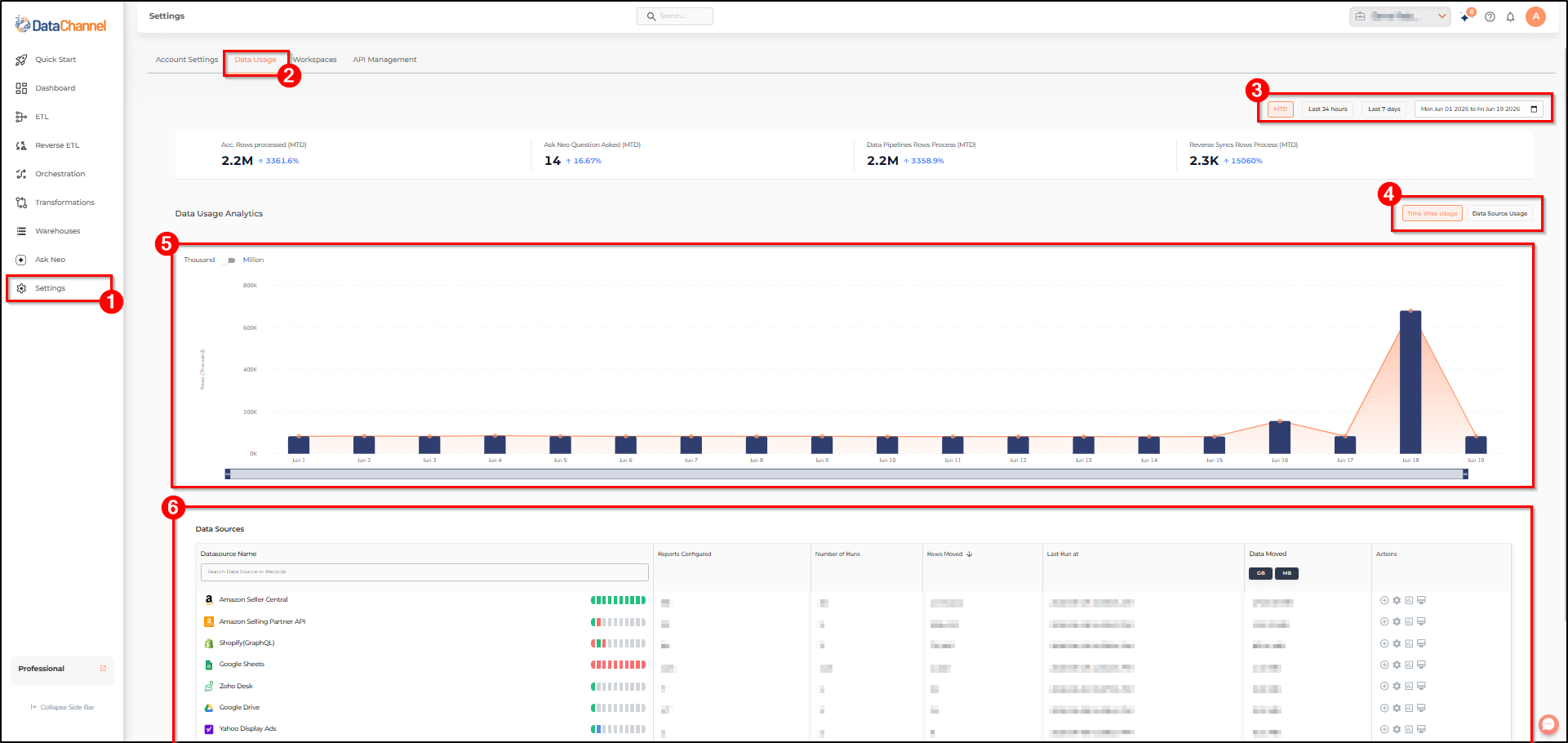Sort by Rows Moved column arrow
This screenshot has width=1568, height=743.
(x=969, y=554)
